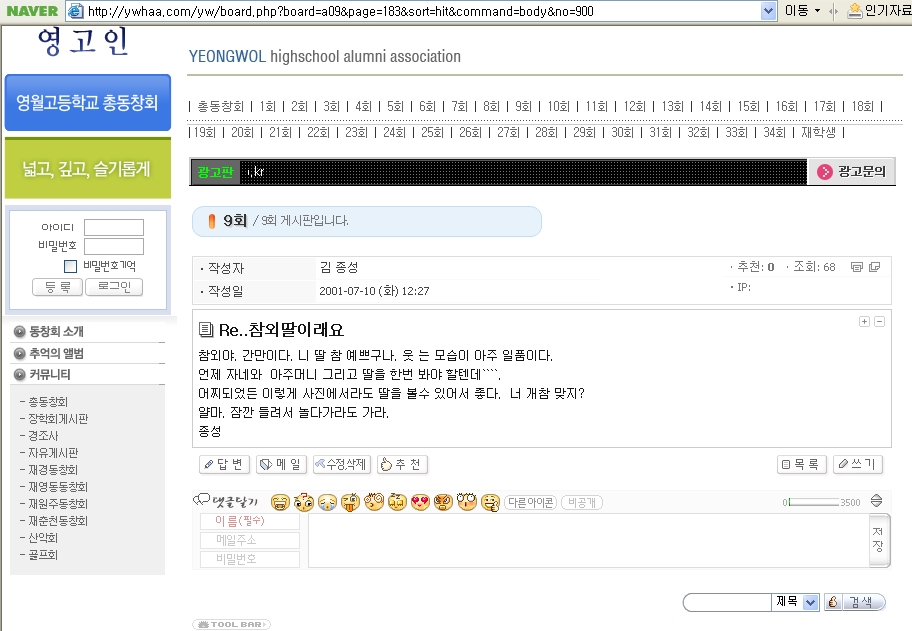Viewport: 912px width, 631px height.
Task: Open the 골프회 sidebar link
Action: pyautogui.click(x=43, y=555)
